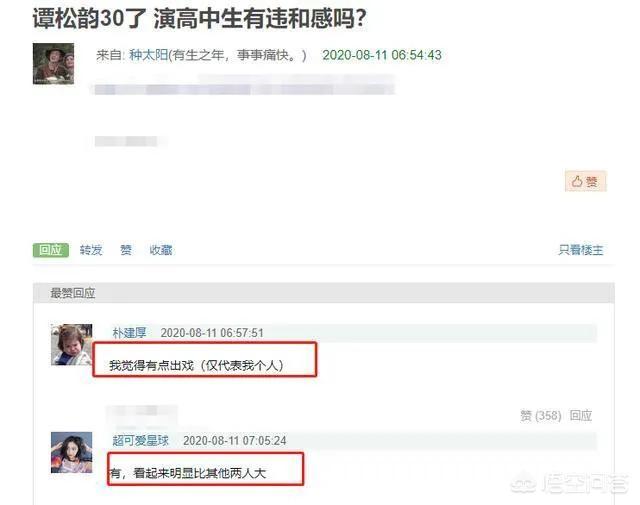Image resolution: width=640 pixels, height=505 pixels.
Task: Select the 转发 share link
Action: 91,250
